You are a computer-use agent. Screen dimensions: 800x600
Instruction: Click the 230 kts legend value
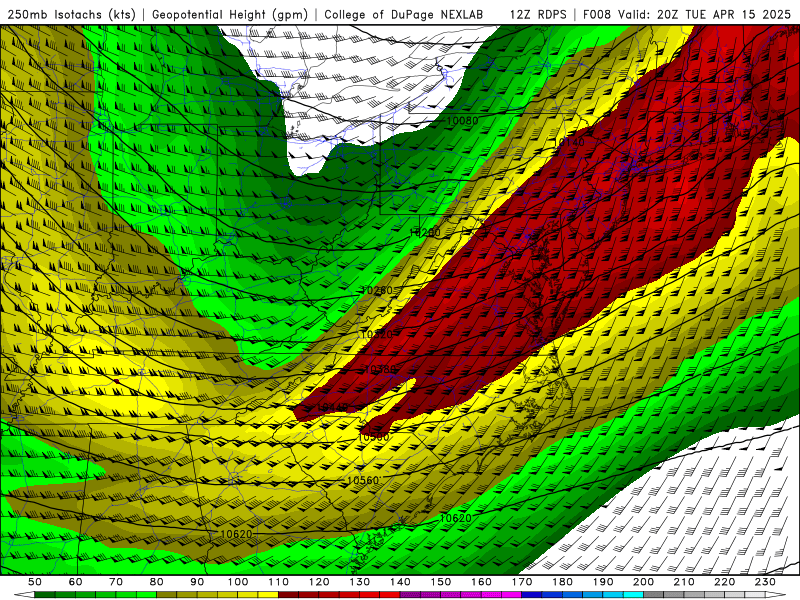click(765, 582)
